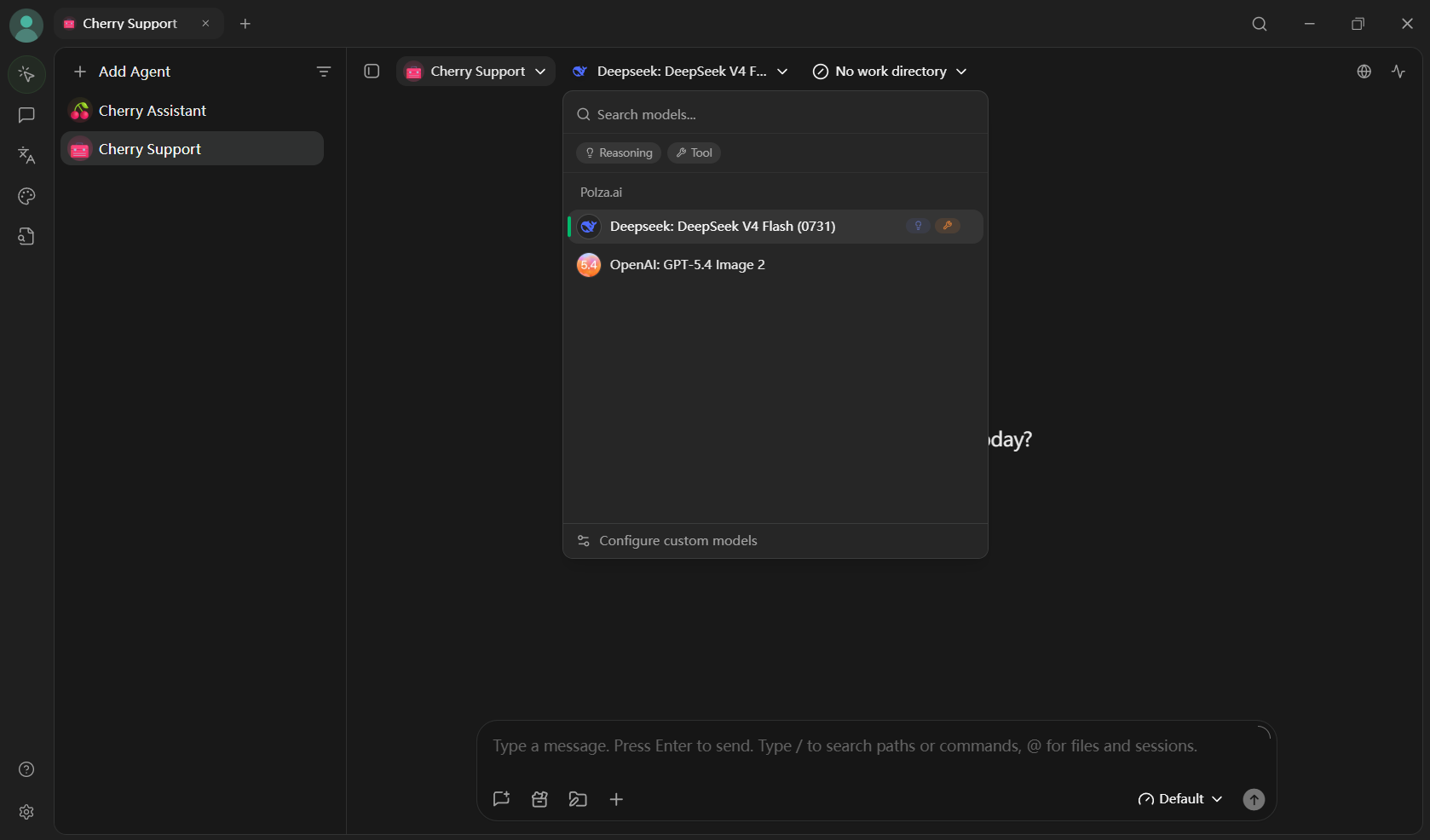1430x840 pixels.
Task: Open the settings gear in the sidebar
Action: [x=26, y=812]
